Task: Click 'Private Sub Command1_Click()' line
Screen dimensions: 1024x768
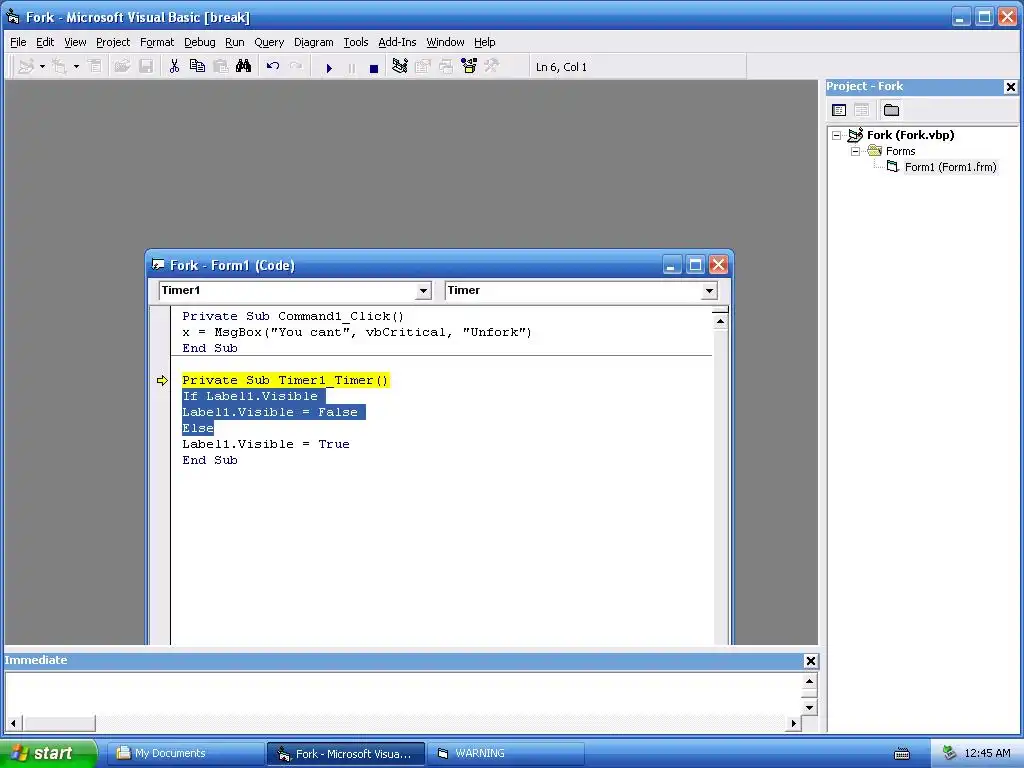Action: 293,316
